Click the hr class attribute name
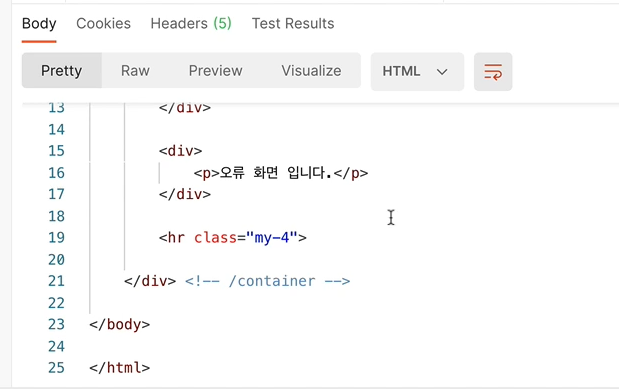This screenshot has height=390, width=619. [x=215, y=238]
